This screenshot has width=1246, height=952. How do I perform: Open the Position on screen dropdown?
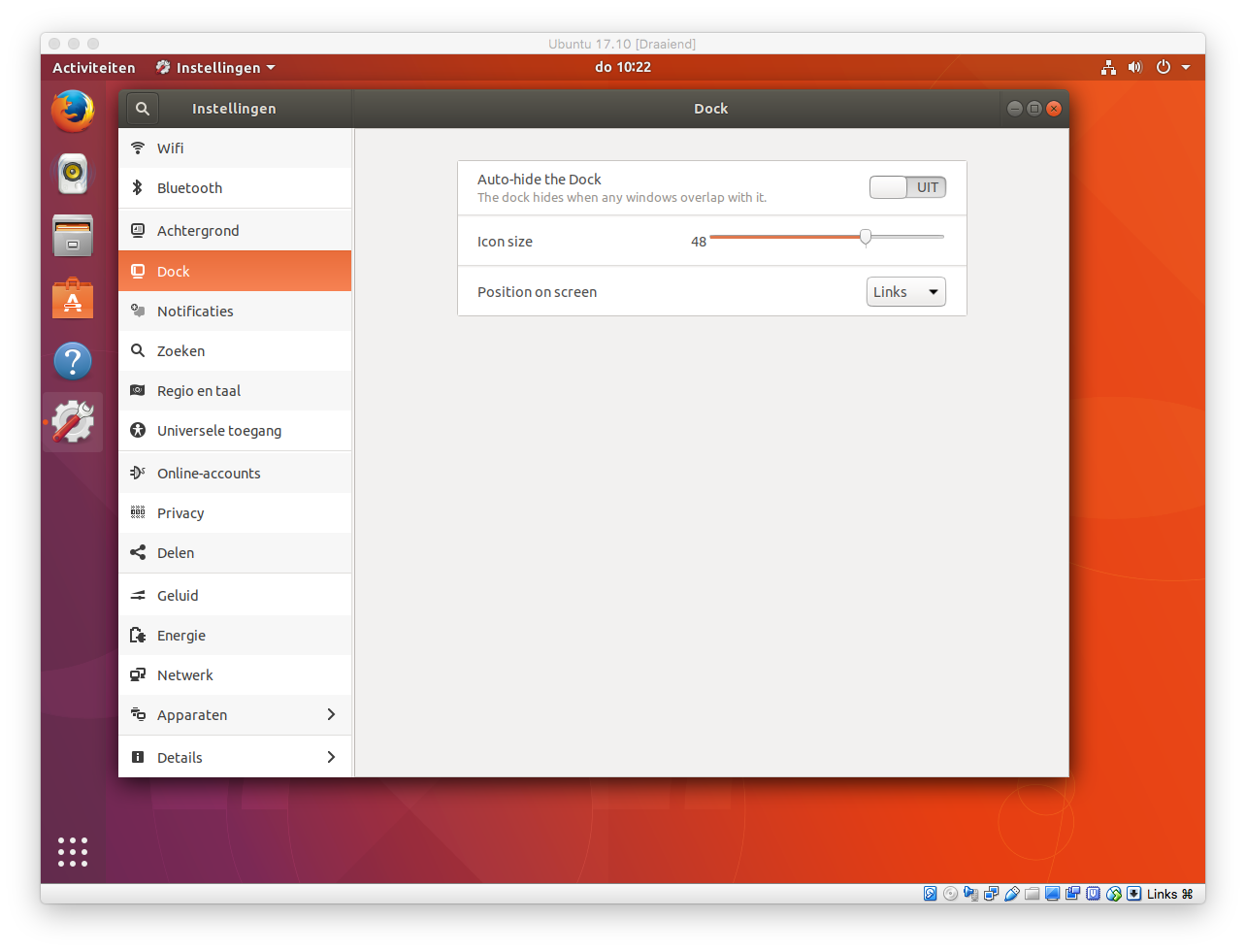coord(905,292)
